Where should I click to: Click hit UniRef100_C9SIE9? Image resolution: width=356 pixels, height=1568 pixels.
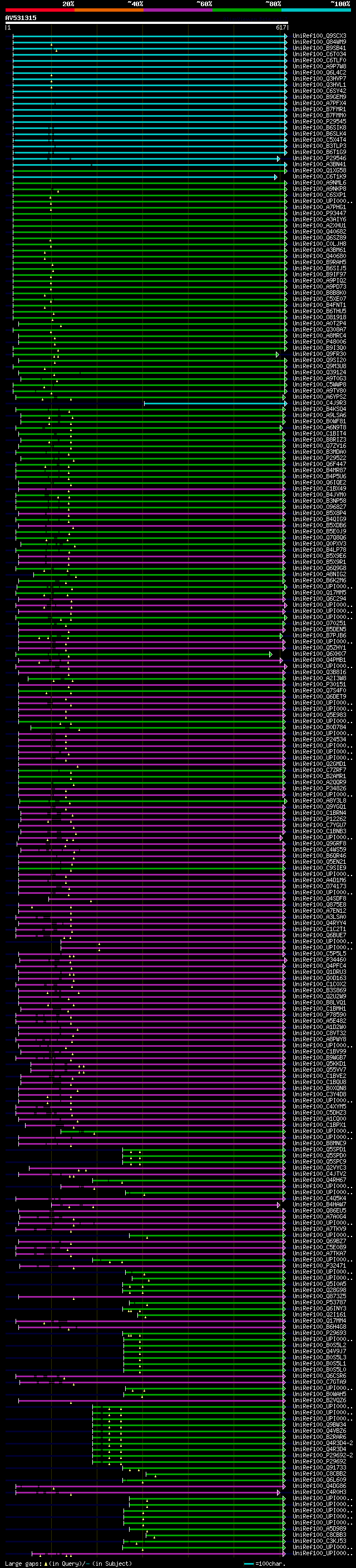319,868
